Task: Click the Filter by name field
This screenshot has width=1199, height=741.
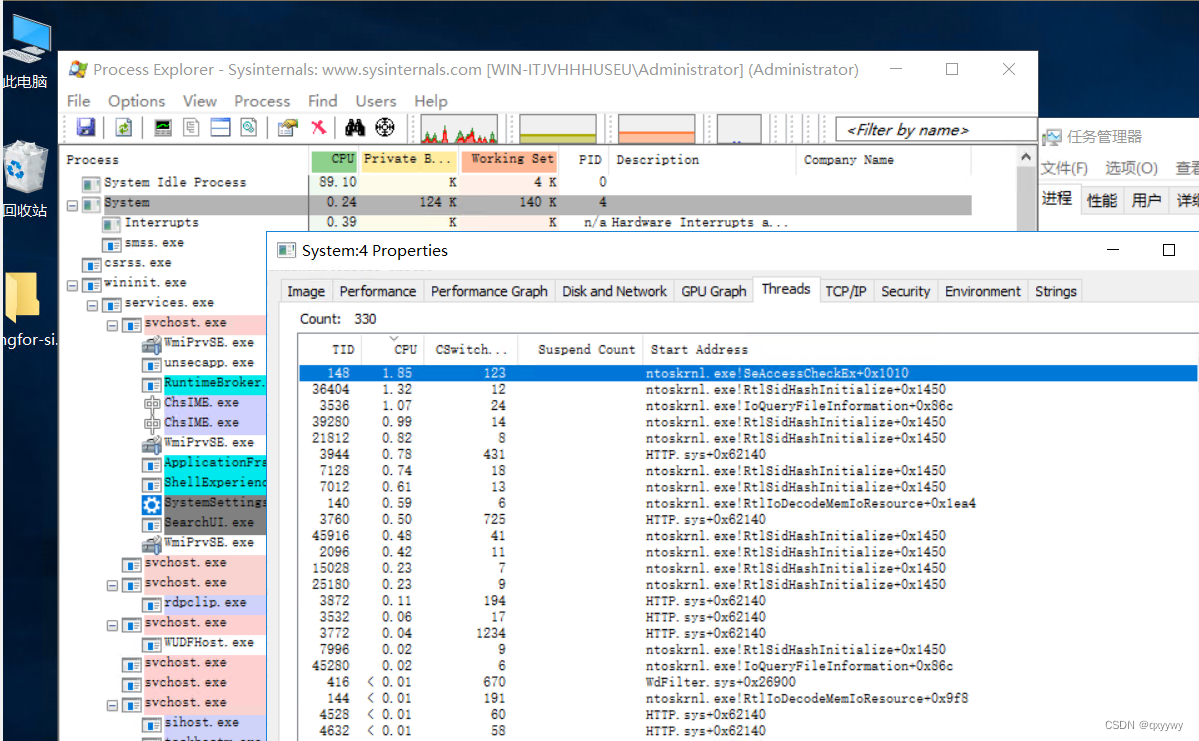Action: tap(935, 130)
